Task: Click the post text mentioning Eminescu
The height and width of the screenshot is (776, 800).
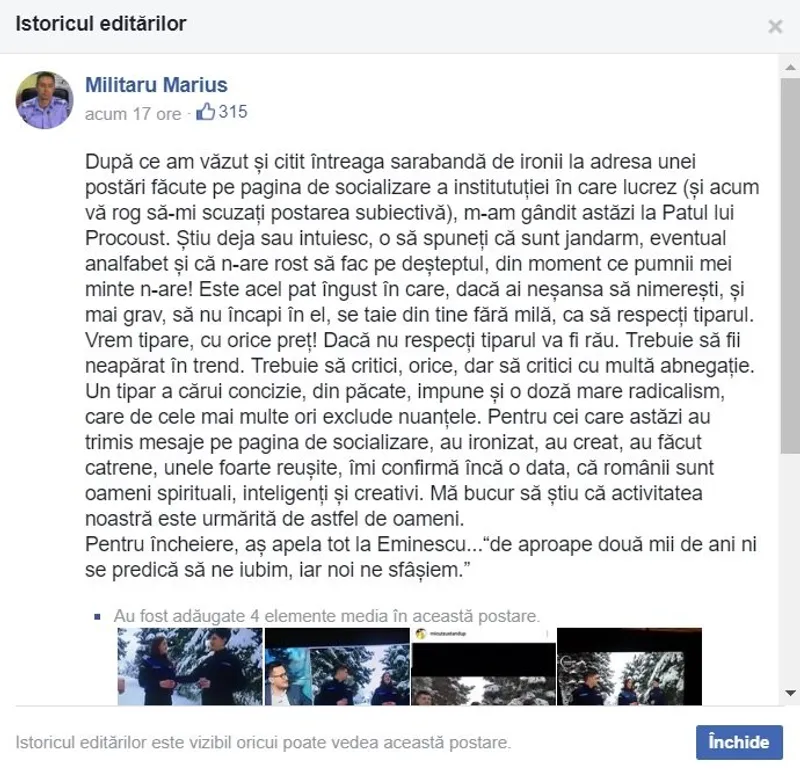Action: coord(420,557)
